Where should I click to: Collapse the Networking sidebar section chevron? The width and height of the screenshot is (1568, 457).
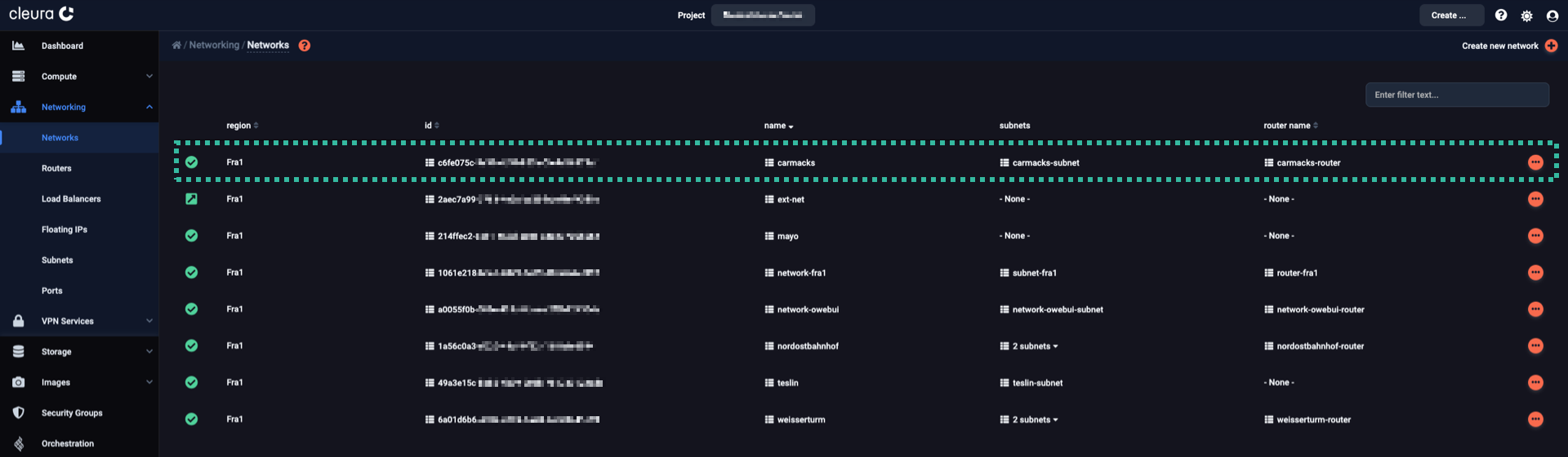149,107
